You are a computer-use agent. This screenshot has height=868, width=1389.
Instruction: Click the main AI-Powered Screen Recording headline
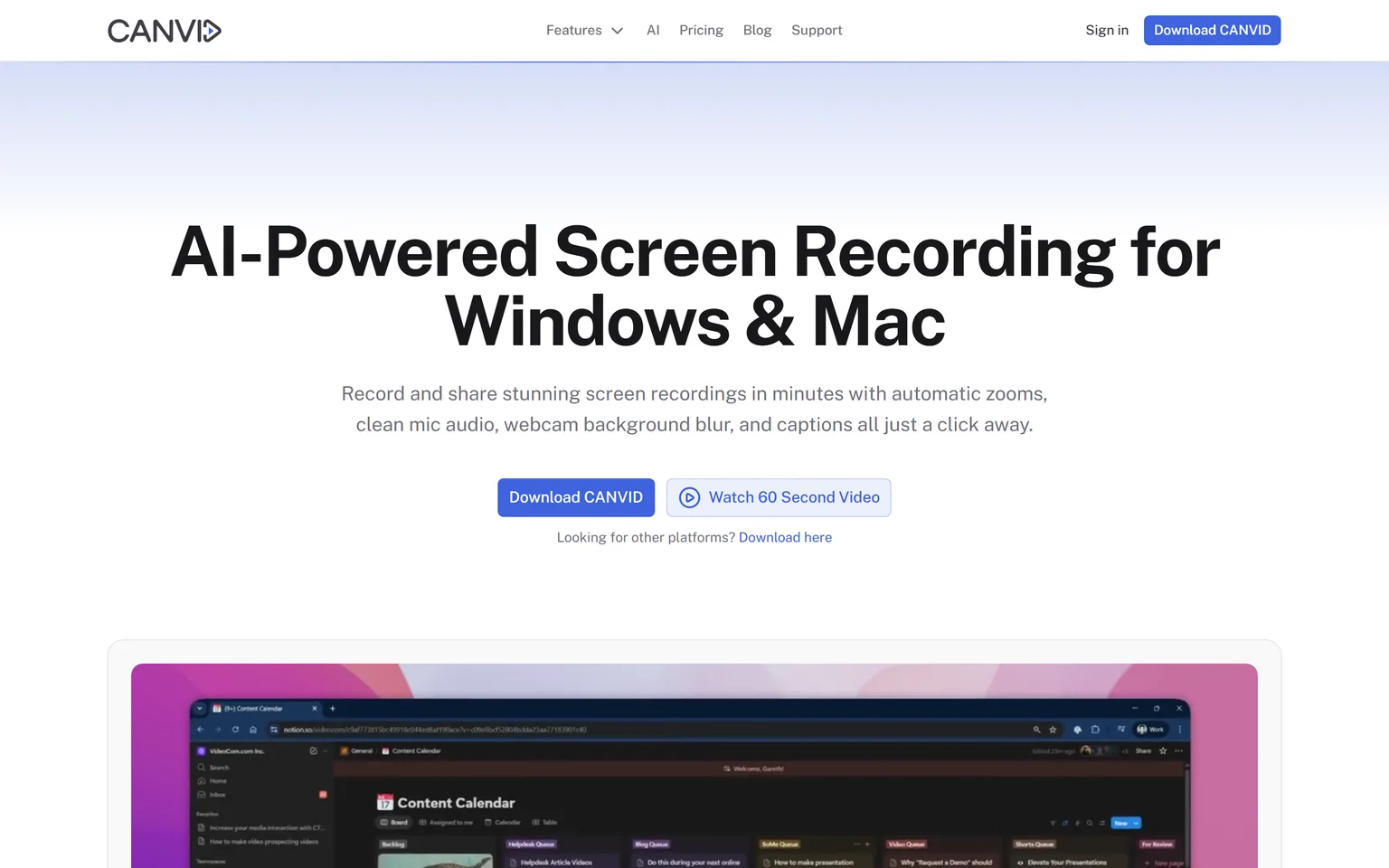(x=694, y=287)
